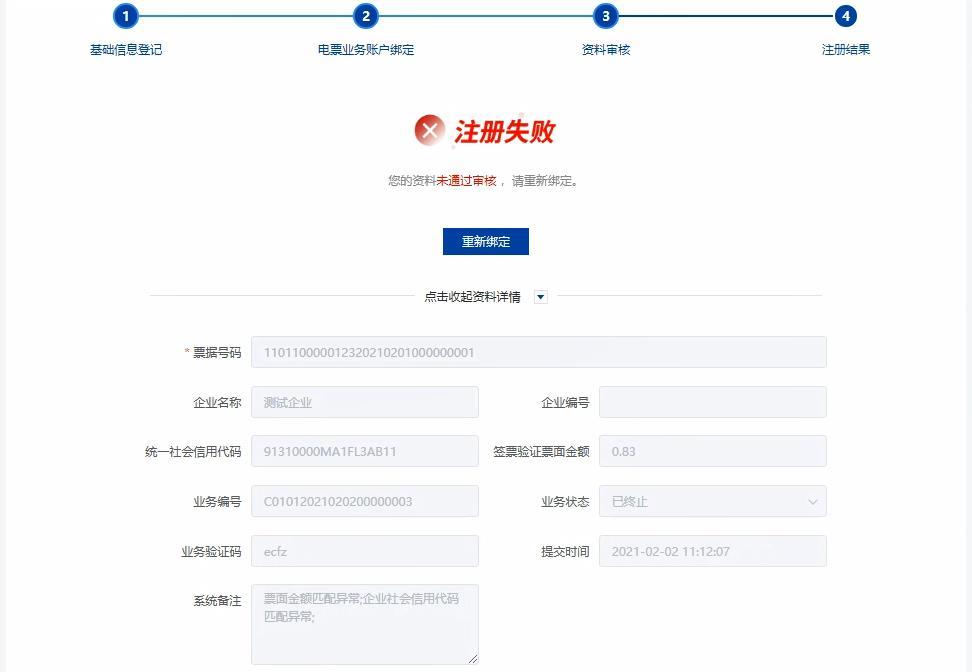Viewport: 972px width, 672px height.
Task: Click the 提交时间 field showing 2021-02-02
Action: (x=712, y=551)
